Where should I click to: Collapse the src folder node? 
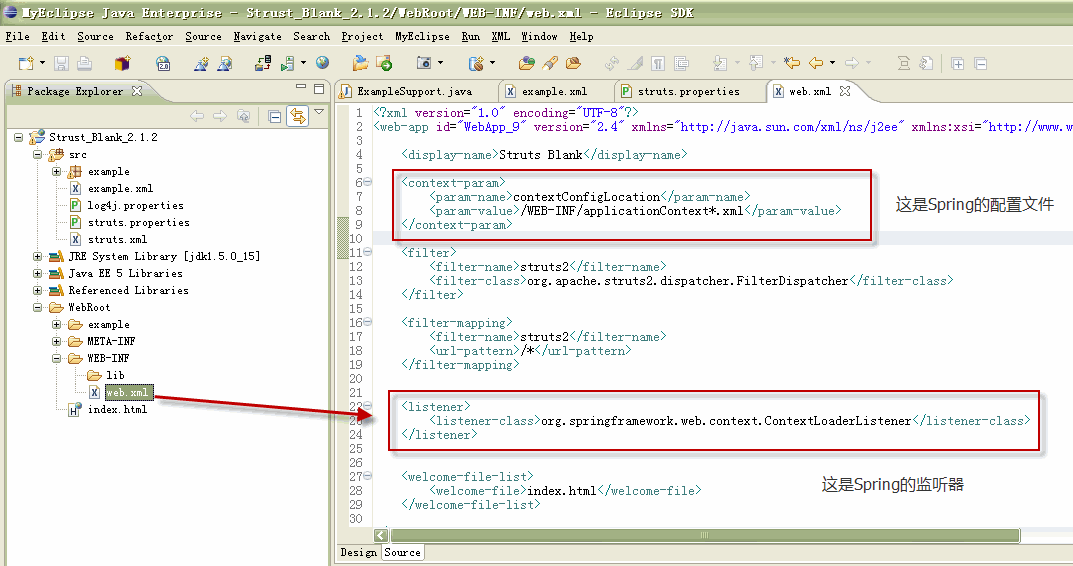coord(38,155)
